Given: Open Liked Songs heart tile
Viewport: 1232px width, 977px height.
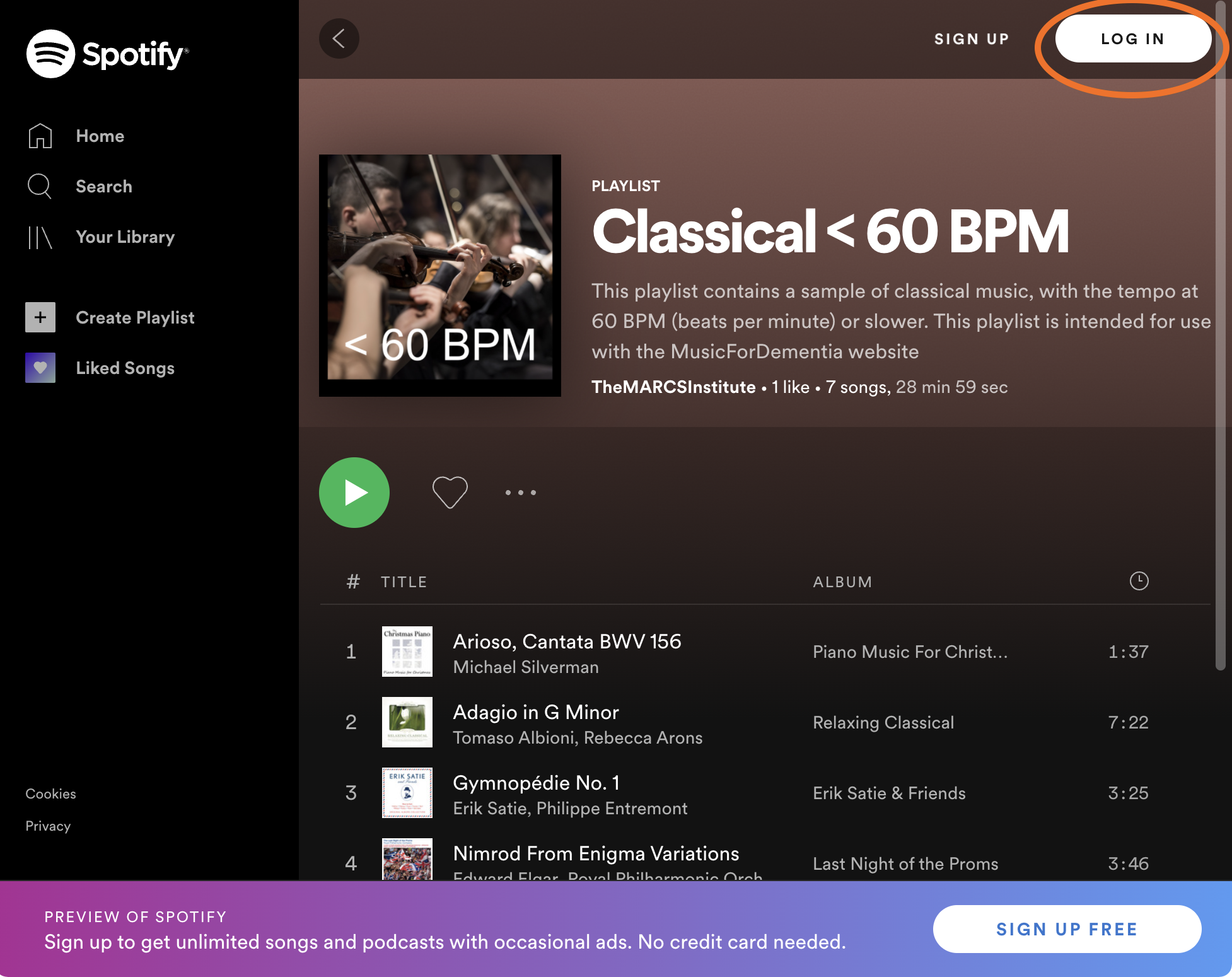Looking at the screenshot, I should [x=40, y=368].
